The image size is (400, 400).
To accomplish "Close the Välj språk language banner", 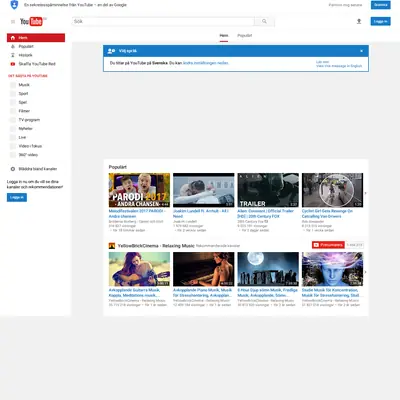I will click(x=361, y=51).
